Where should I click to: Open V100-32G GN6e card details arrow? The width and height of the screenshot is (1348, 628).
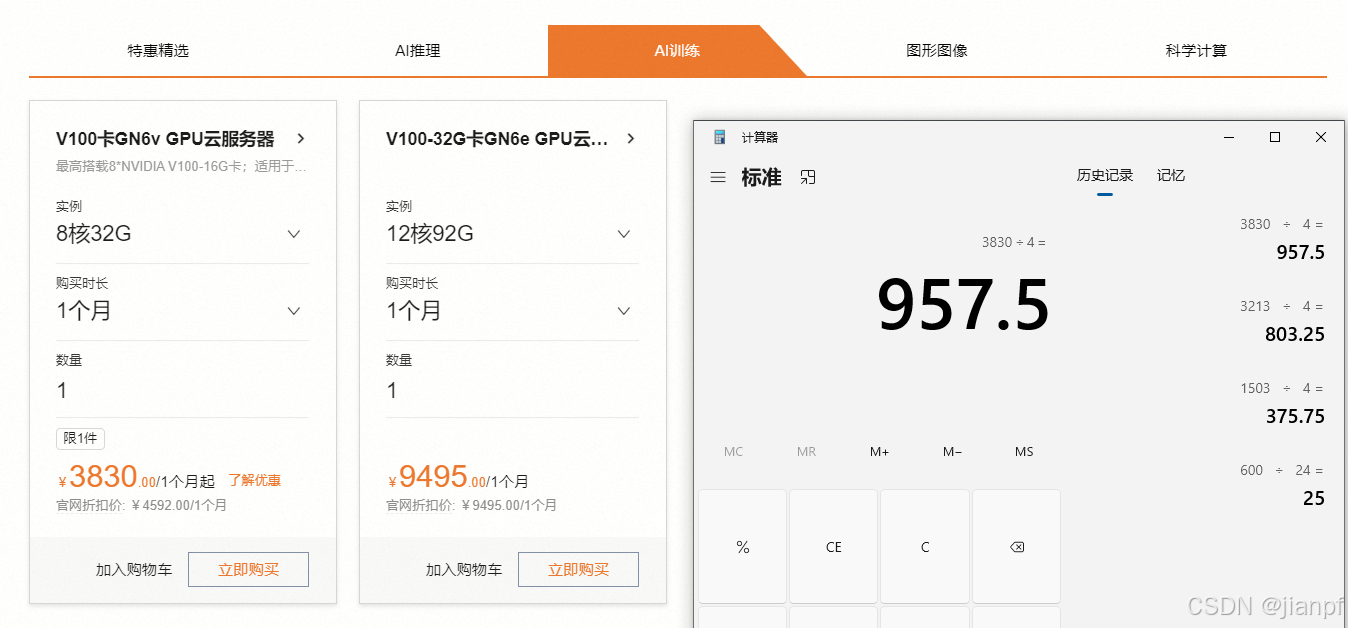(x=631, y=138)
